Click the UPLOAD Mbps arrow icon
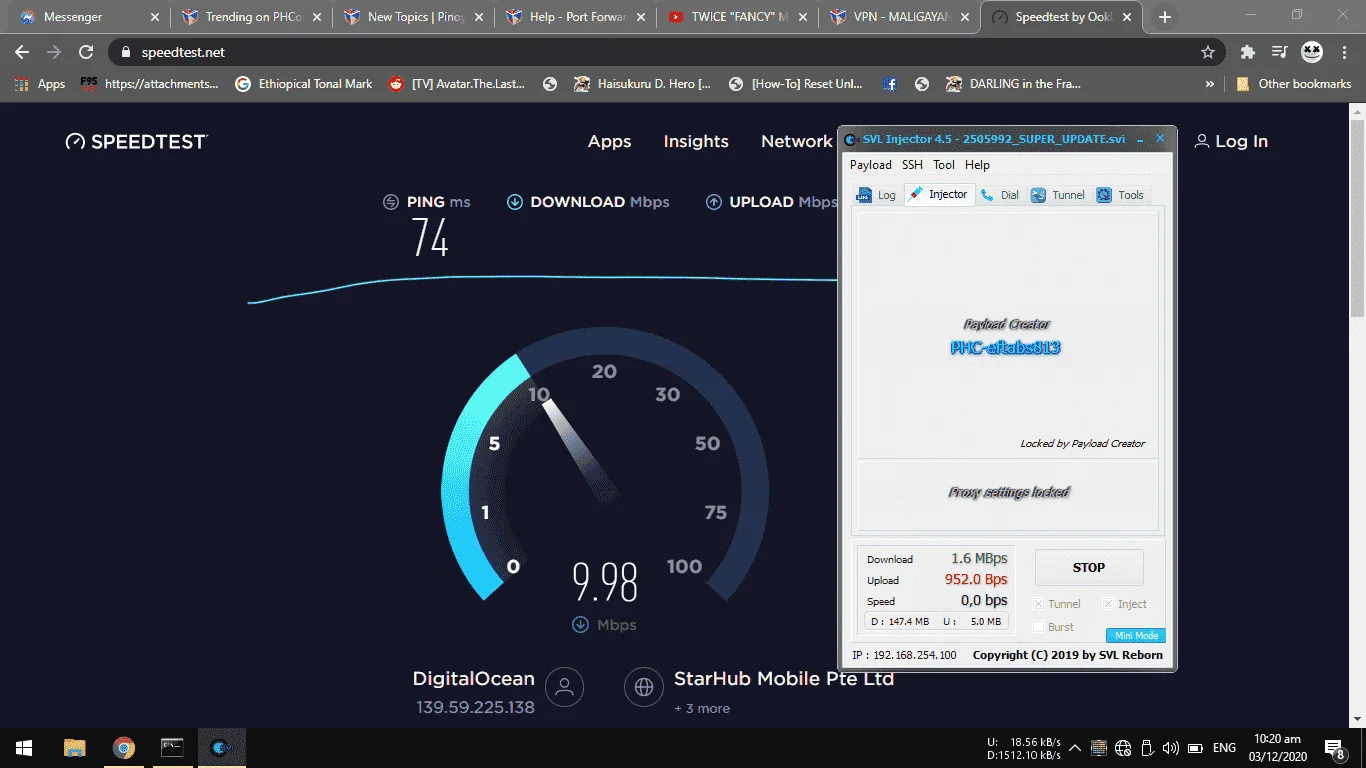The width and height of the screenshot is (1366, 768). [x=714, y=202]
